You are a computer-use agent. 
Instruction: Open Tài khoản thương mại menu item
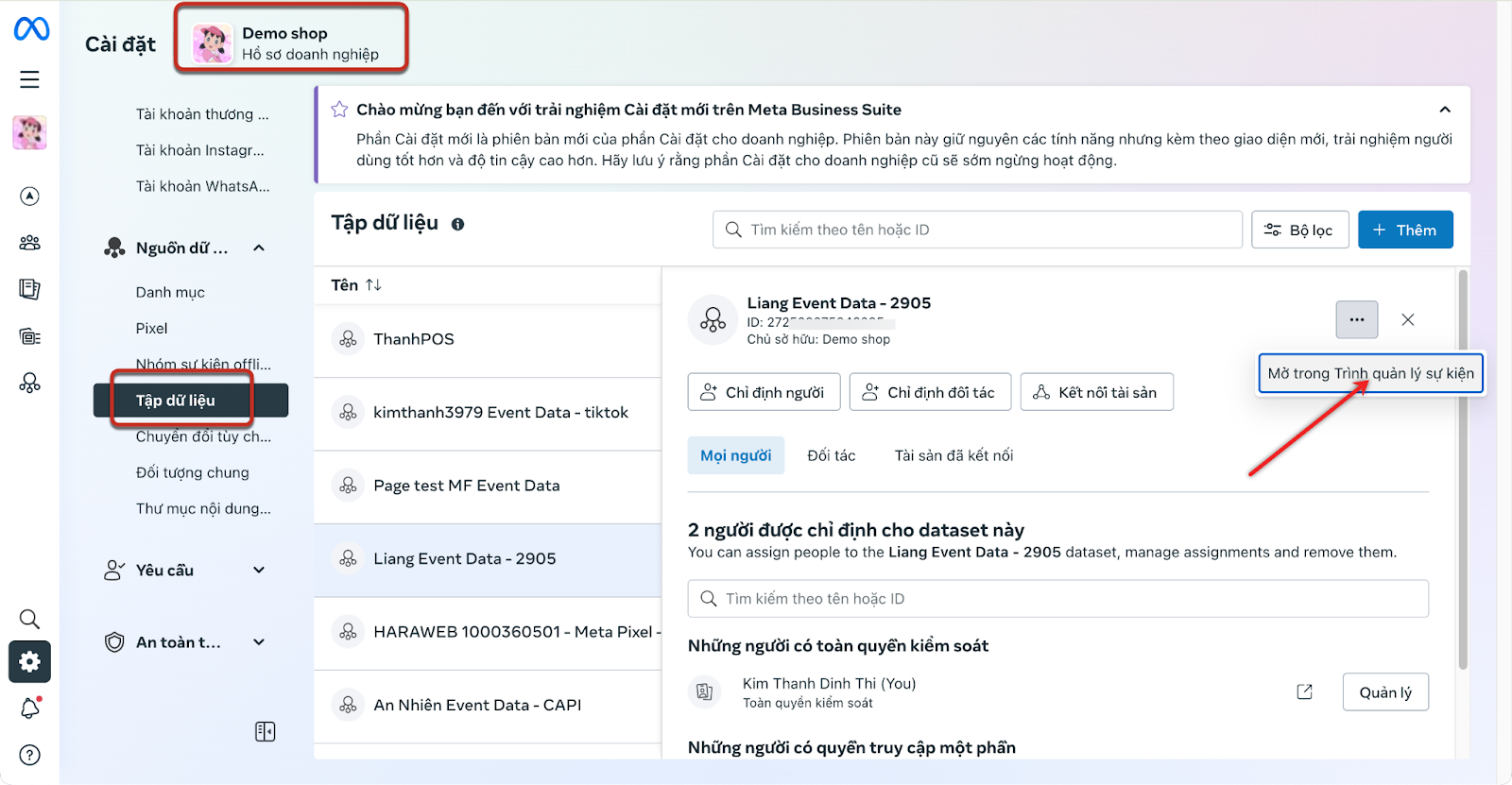tap(202, 114)
